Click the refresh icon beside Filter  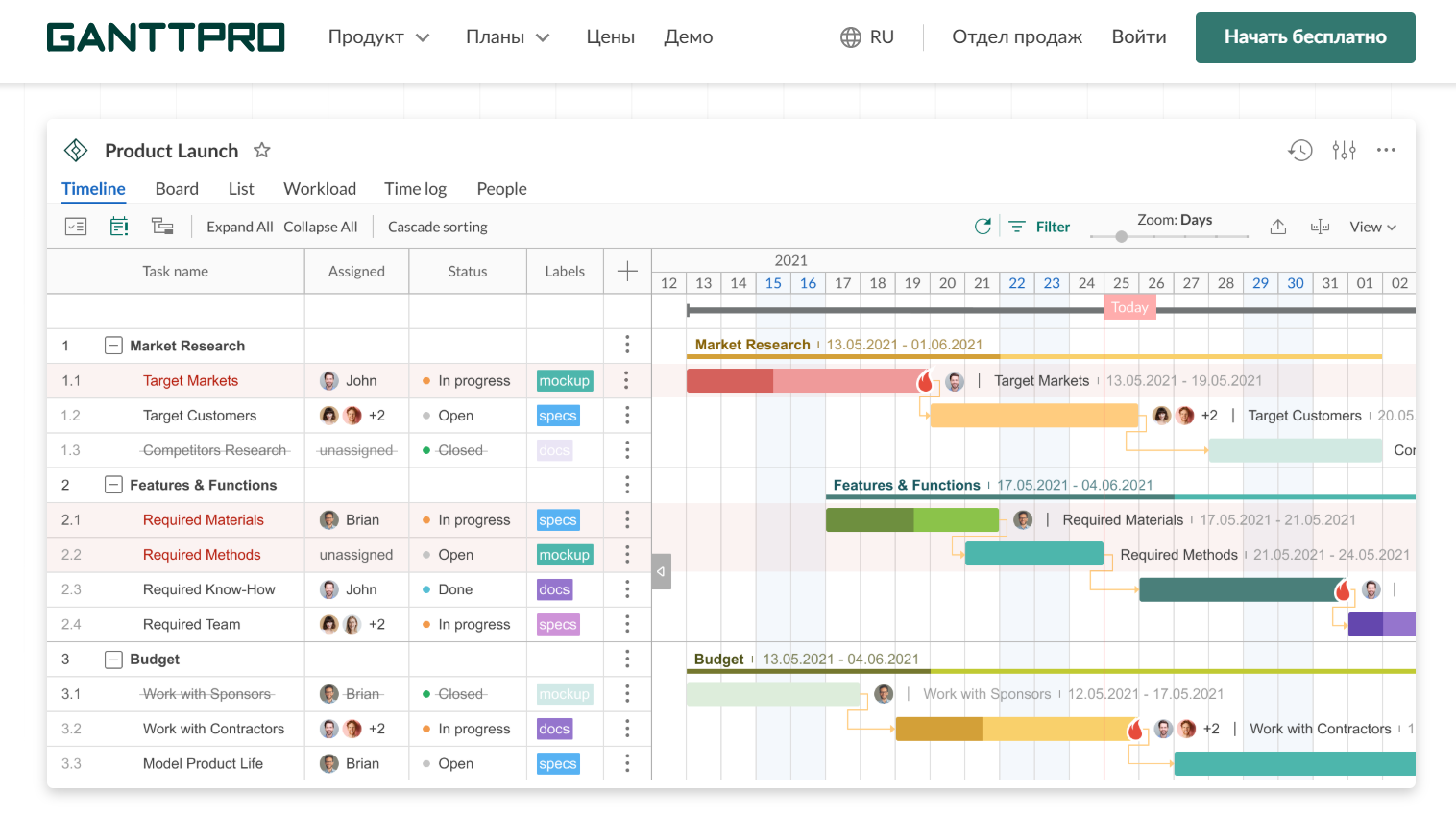click(983, 227)
